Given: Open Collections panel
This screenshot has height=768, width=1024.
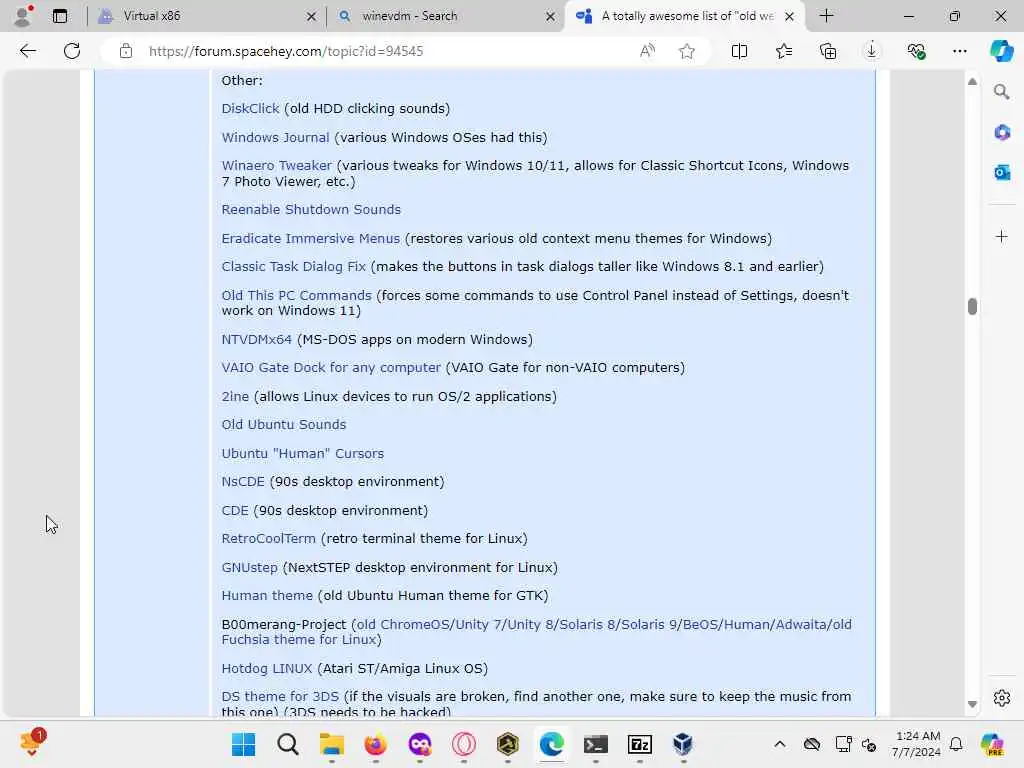Looking at the screenshot, I should (x=828, y=51).
